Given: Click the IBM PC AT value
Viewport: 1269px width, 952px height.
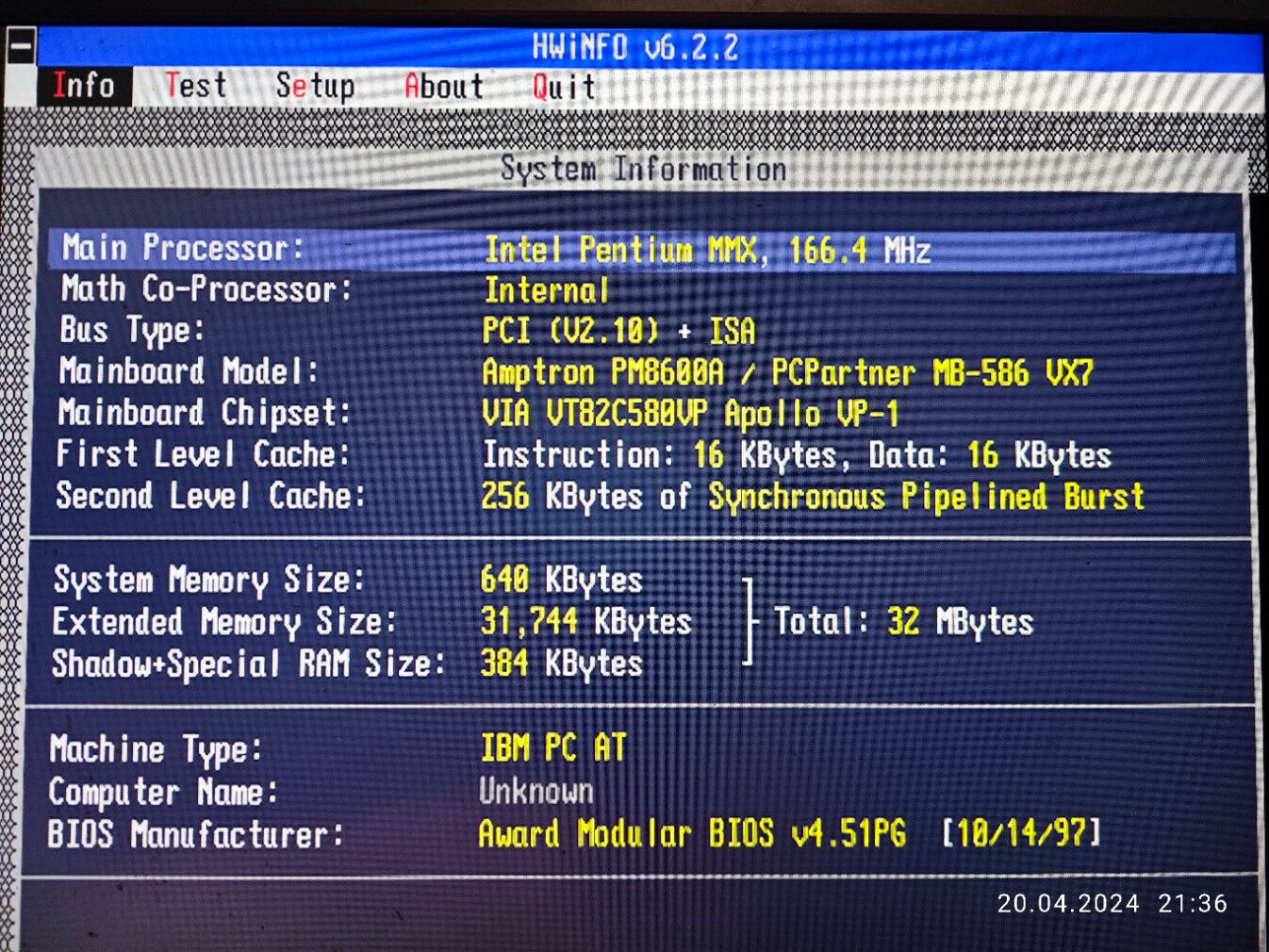Looking at the screenshot, I should [553, 748].
